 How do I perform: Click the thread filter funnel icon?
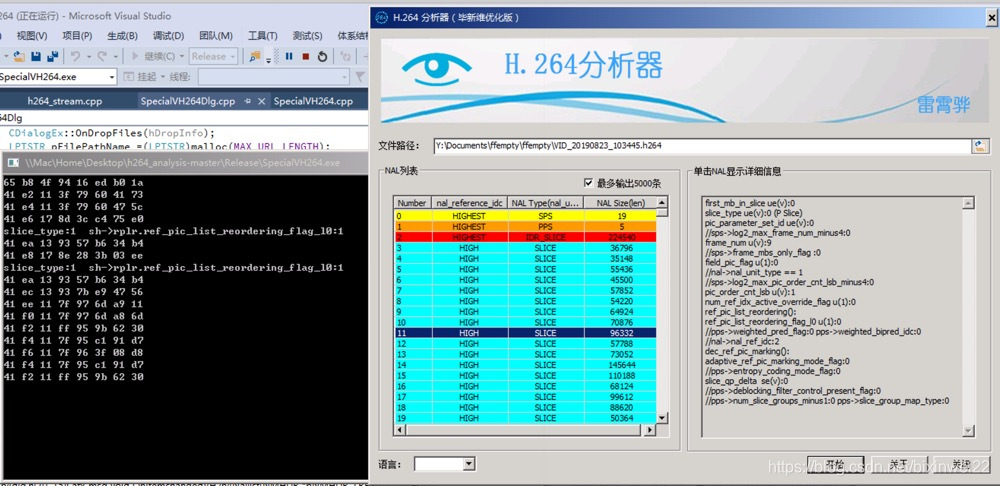click(360, 77)
